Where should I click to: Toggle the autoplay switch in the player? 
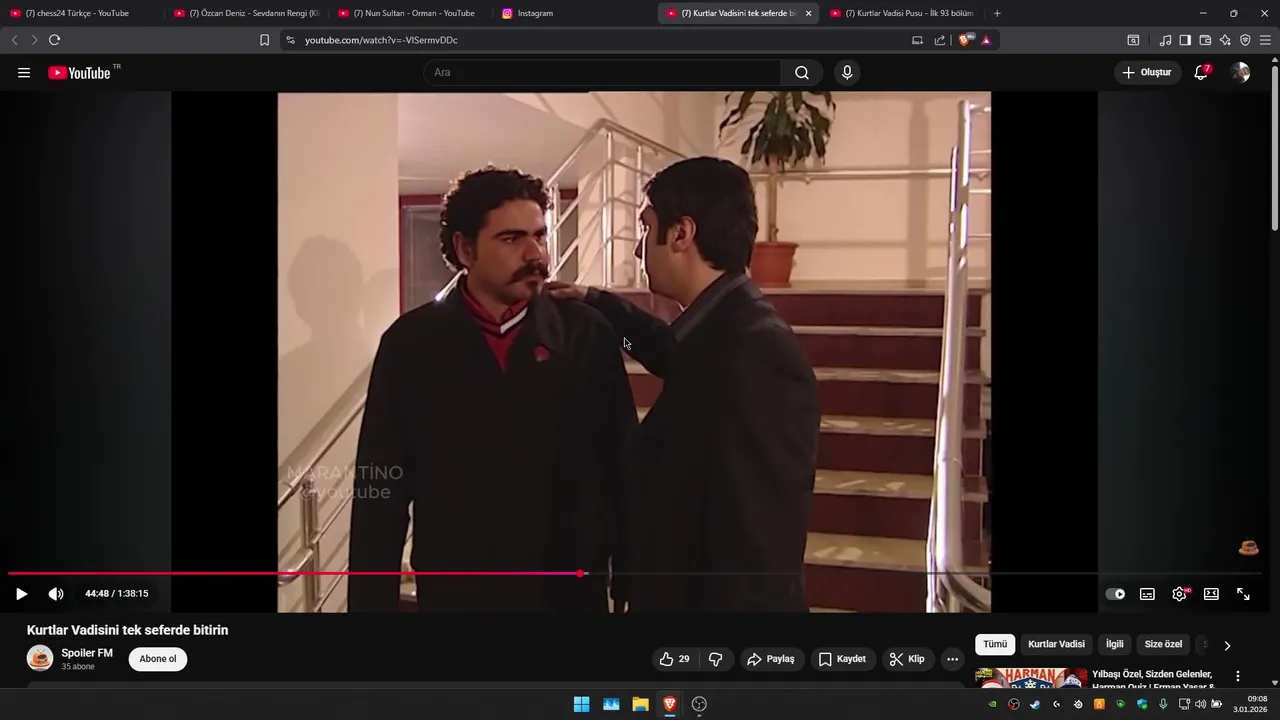coord(1115,594)
